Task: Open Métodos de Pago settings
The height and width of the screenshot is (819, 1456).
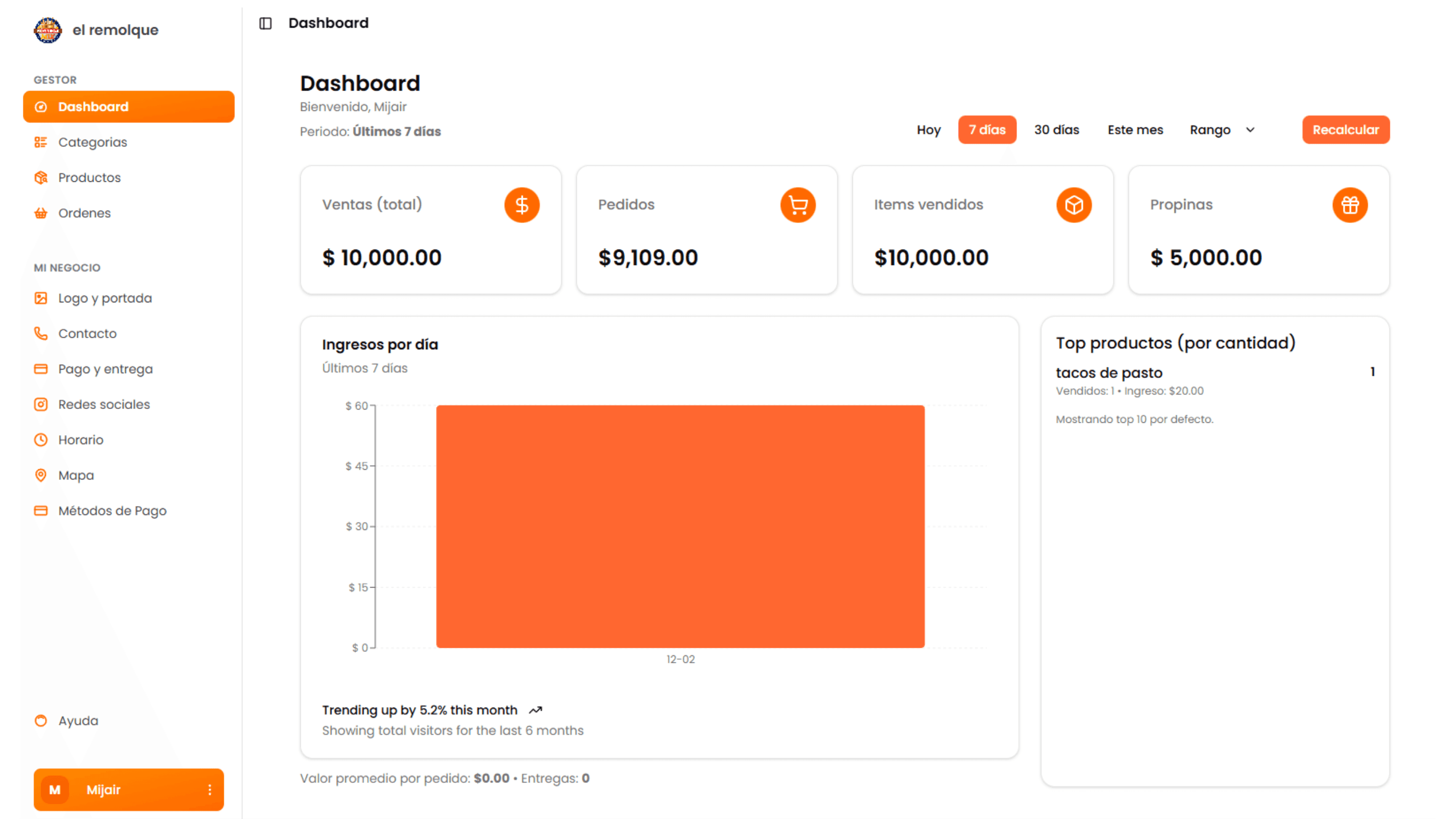Action: point(112,511)
